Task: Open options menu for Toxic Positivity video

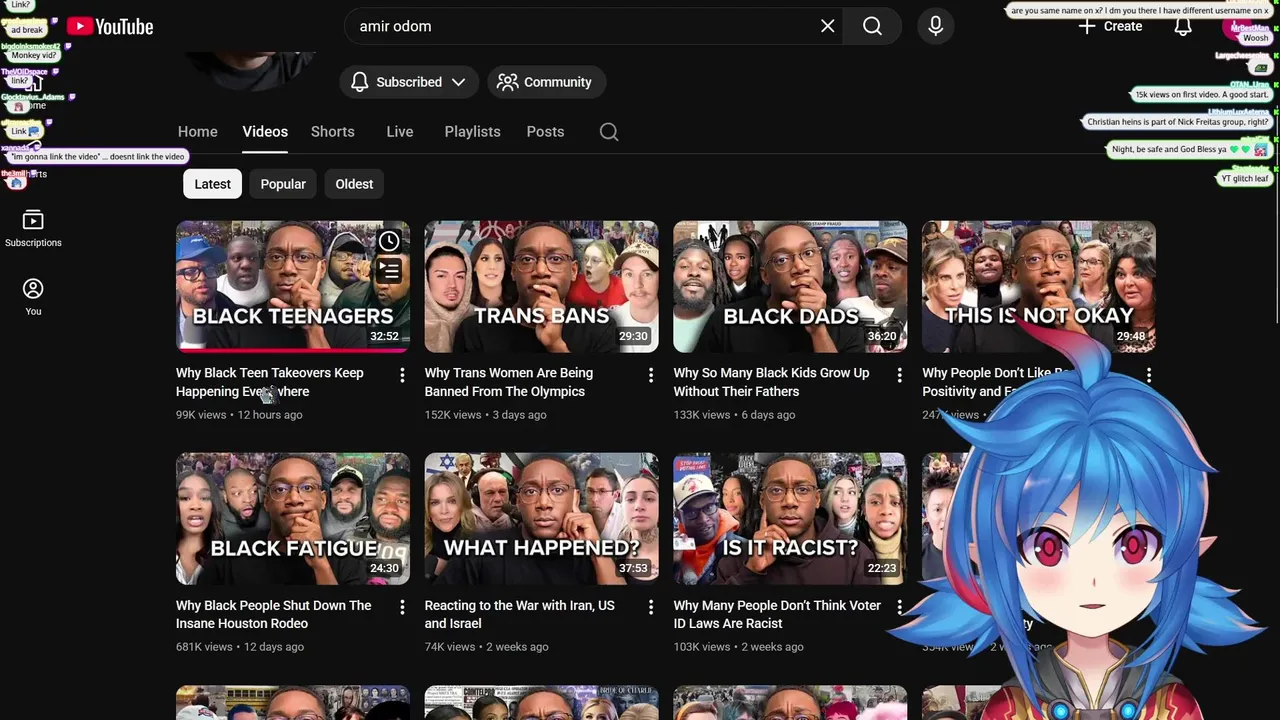Action: (1148, 375)
